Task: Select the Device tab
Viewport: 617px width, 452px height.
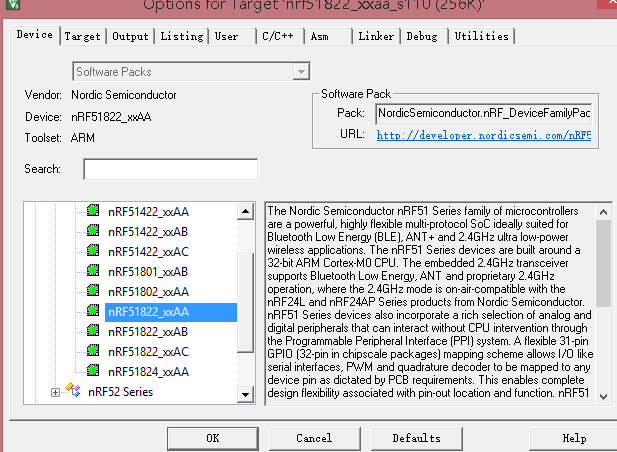Action: 35,35
